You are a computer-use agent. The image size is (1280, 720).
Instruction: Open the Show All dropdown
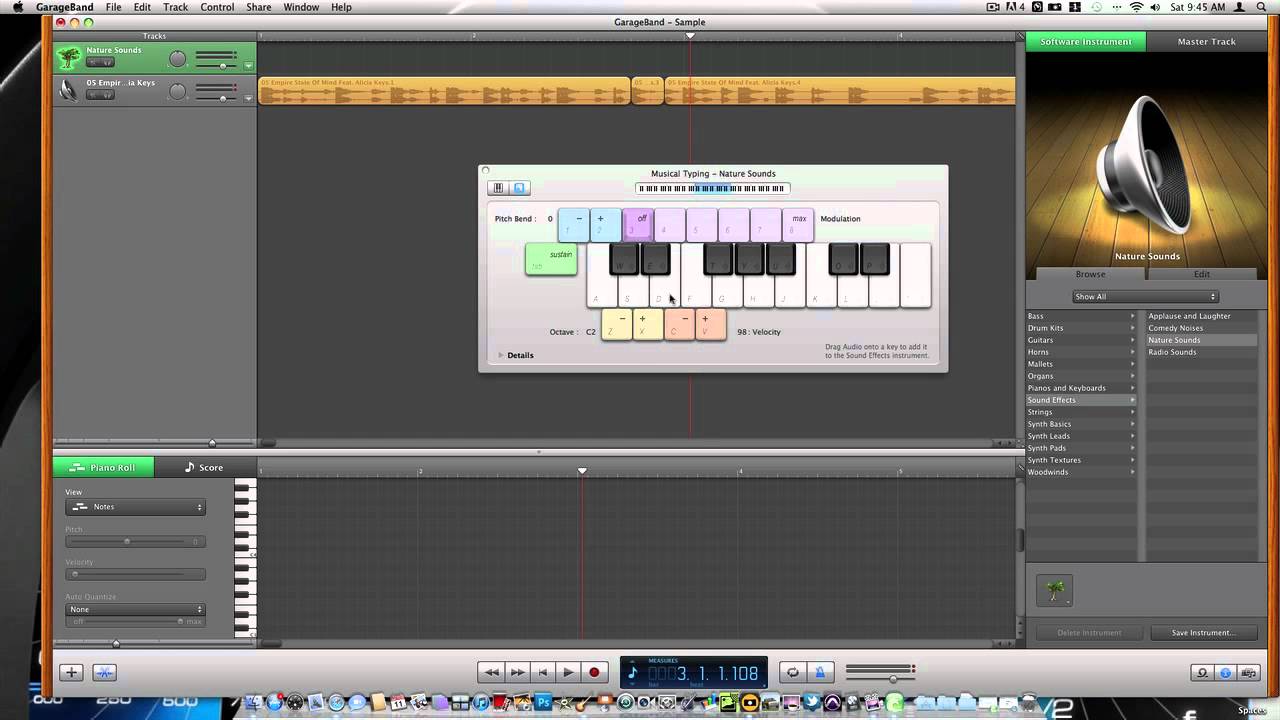[x=1145, y=296]
